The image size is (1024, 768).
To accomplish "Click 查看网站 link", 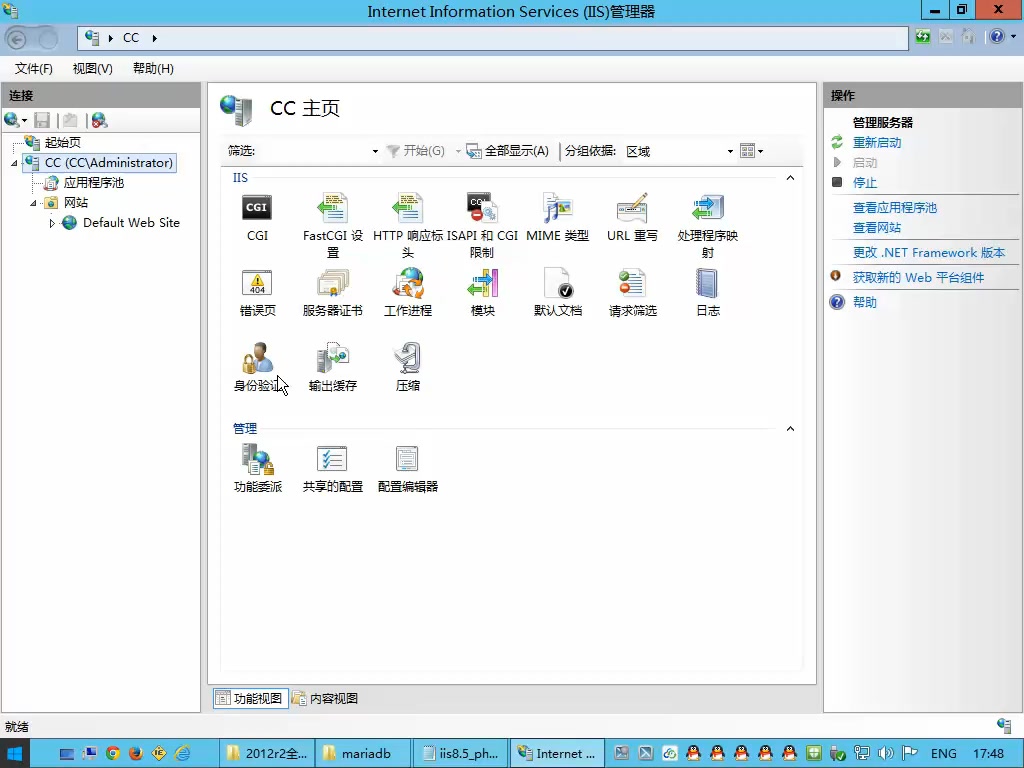I will pyautogui.click(x=876, y=228).
